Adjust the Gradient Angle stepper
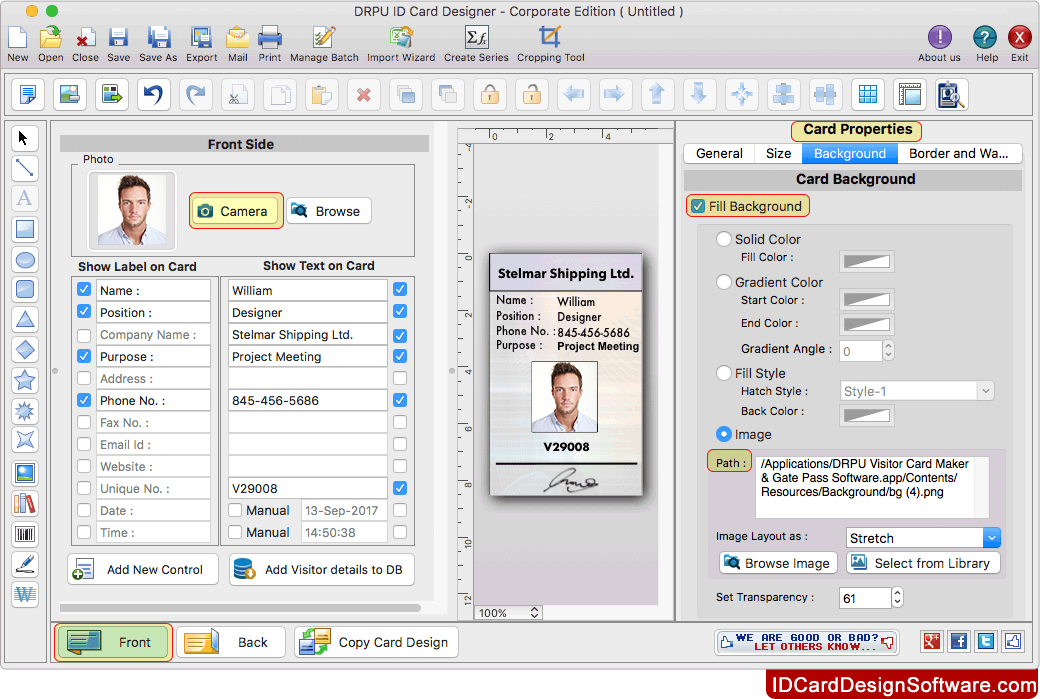This screenshot has height=699, width=1040. point(888,350)
